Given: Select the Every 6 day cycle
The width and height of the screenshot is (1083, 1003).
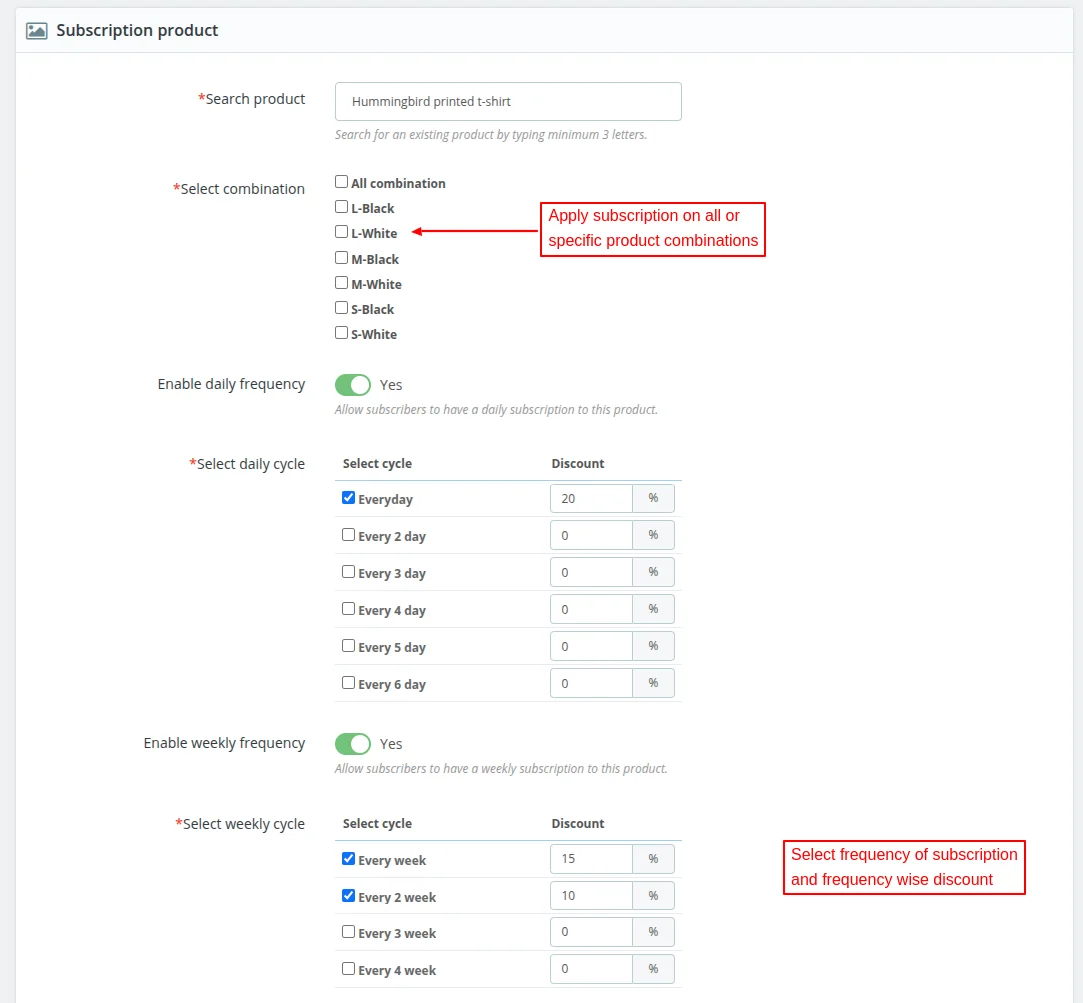Looking at the screenshot, I should pos(349,683).
